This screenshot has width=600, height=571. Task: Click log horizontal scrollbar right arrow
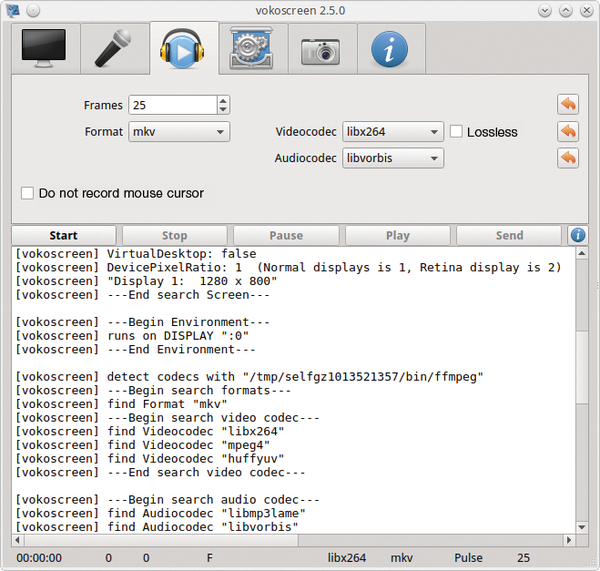pos(569,540)
